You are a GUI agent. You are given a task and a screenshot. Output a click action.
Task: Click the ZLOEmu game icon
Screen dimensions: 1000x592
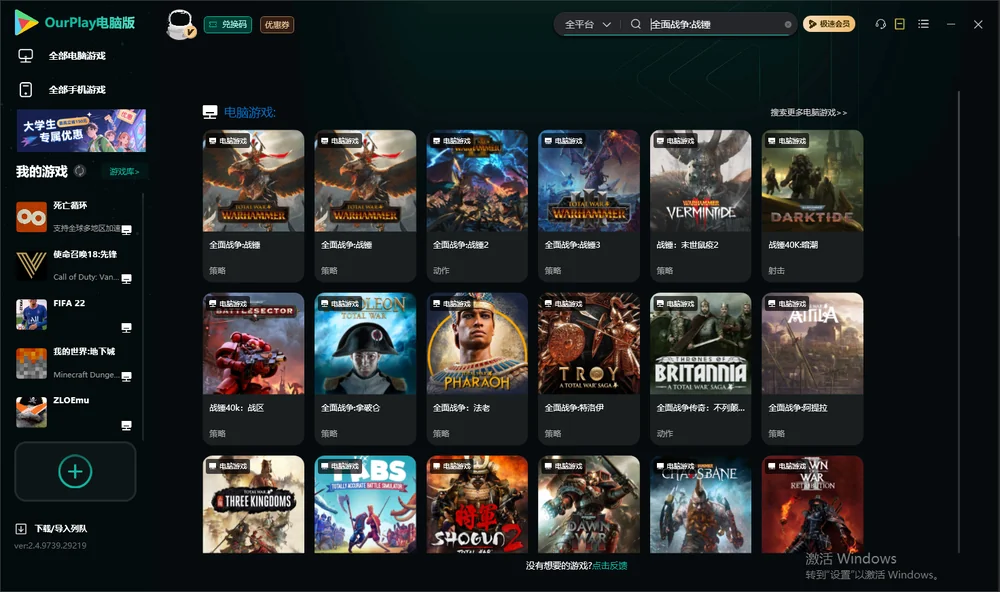point(31,412)
